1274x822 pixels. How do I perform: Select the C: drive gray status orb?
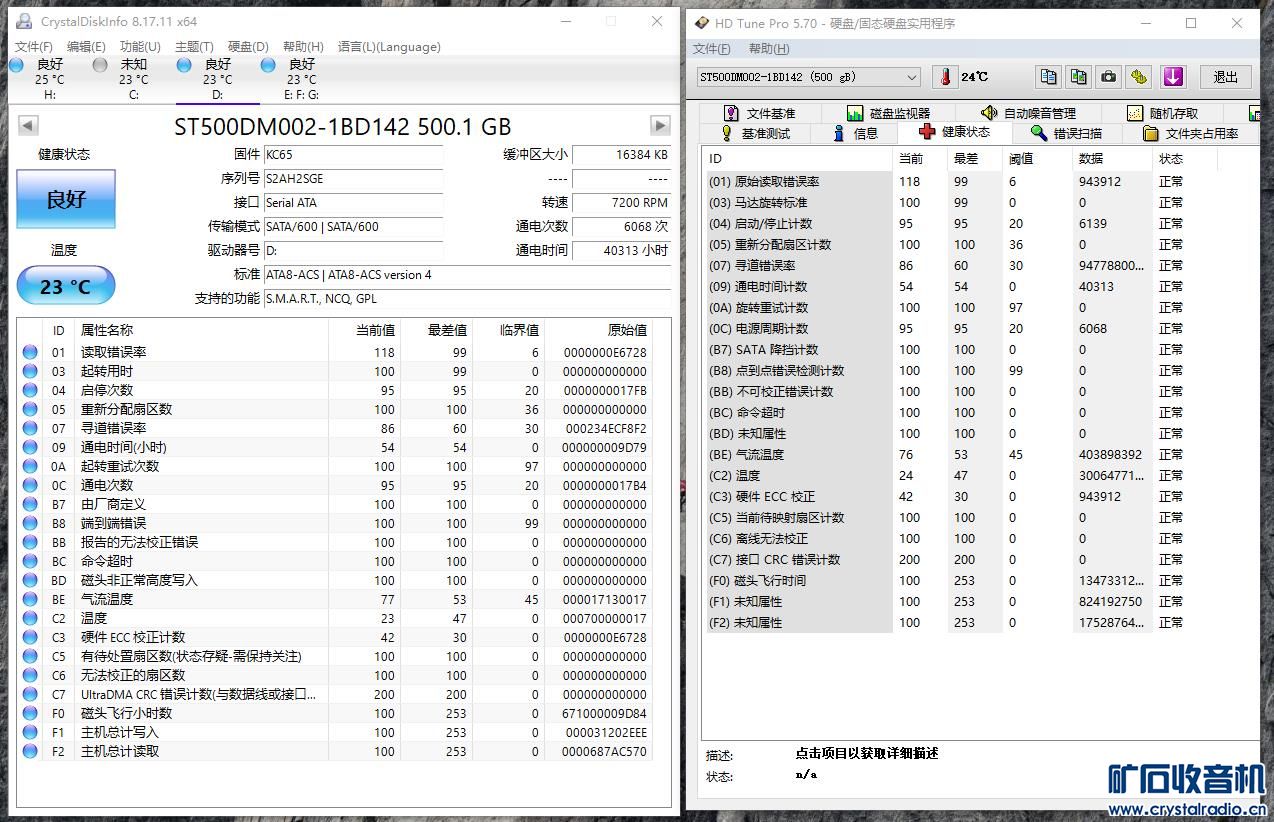point(100,65)
